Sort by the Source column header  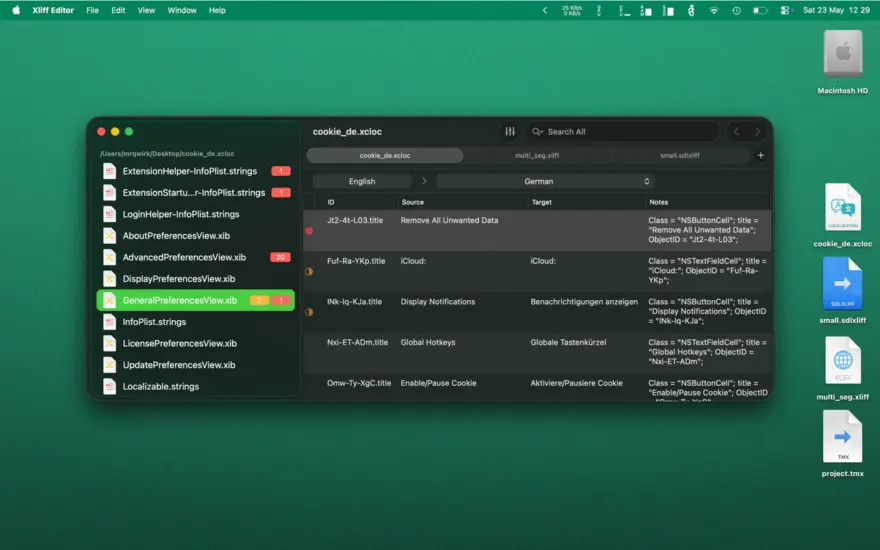pyautogui.click(x=463, y=202)
